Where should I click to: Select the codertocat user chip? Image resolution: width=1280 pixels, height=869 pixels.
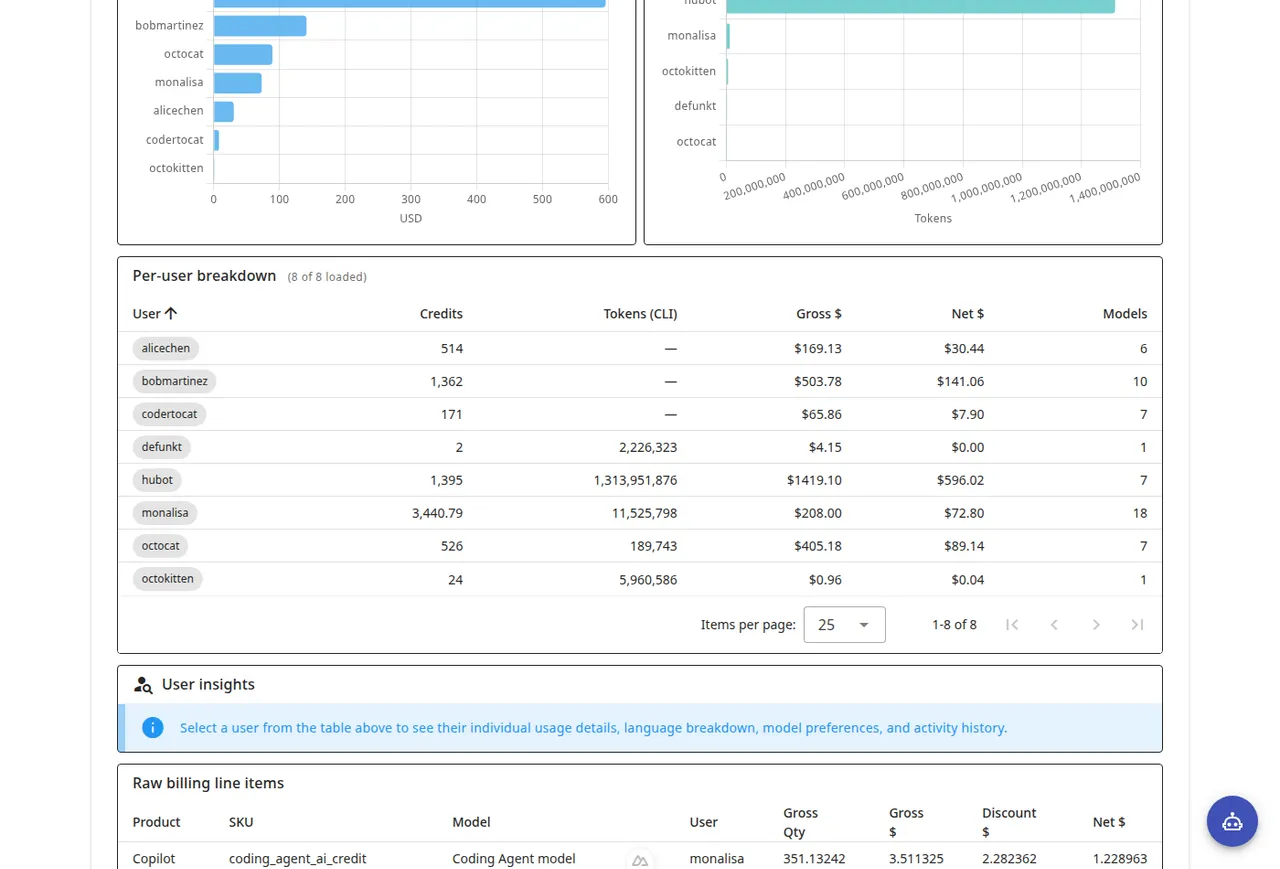click(169, 414)
